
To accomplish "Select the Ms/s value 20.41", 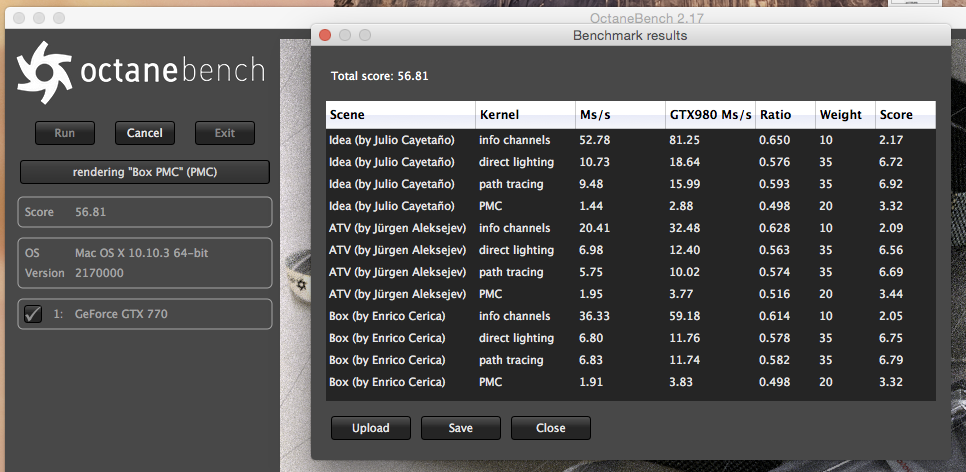I will pyautogui.click(x=595, y=228).
